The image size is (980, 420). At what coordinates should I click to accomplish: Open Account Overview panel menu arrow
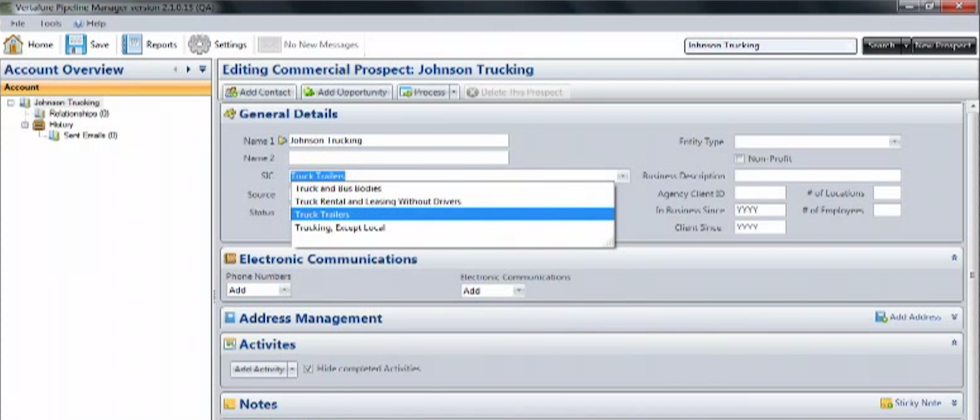202,69
